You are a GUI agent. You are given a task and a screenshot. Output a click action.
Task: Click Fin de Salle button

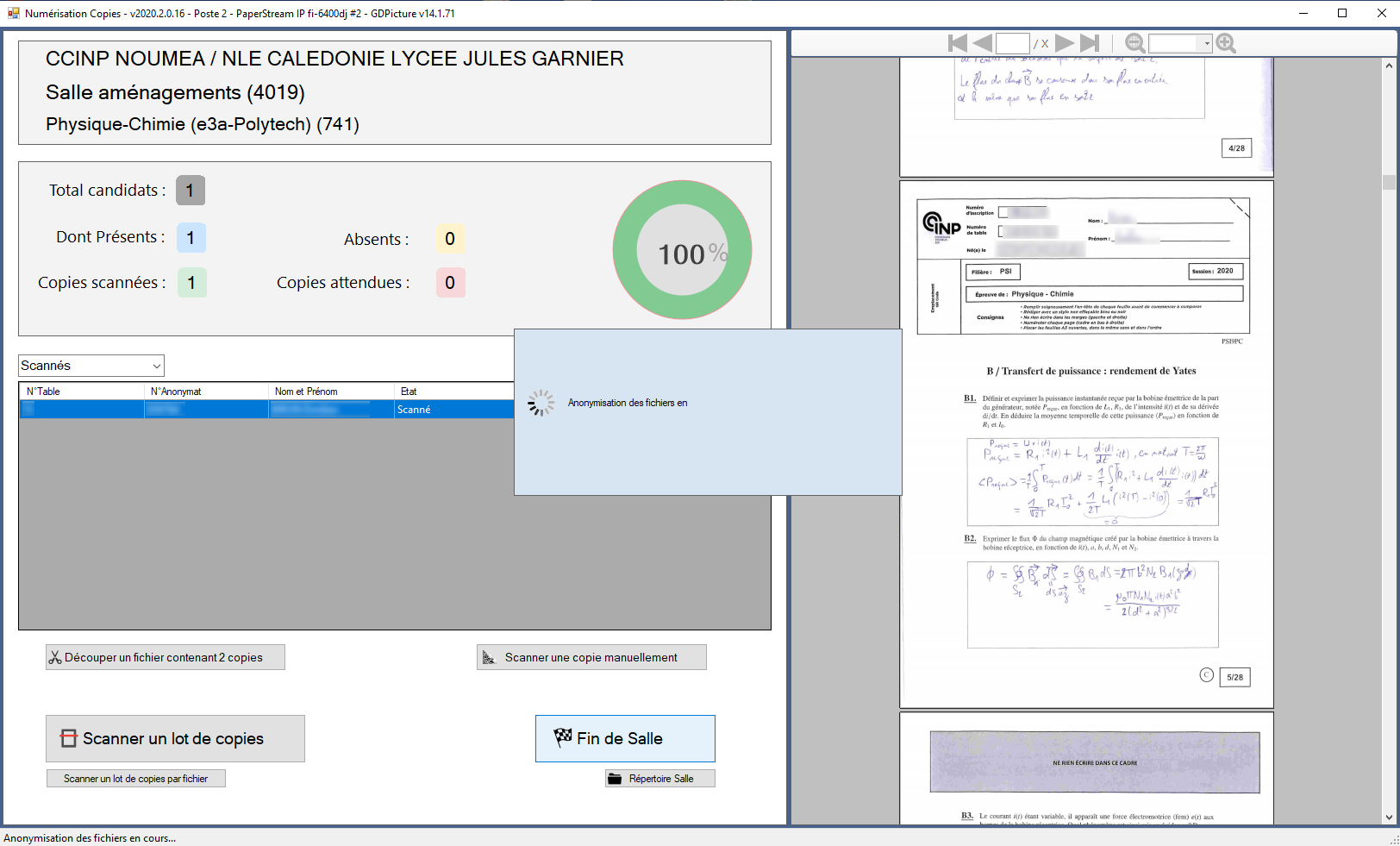625,738
